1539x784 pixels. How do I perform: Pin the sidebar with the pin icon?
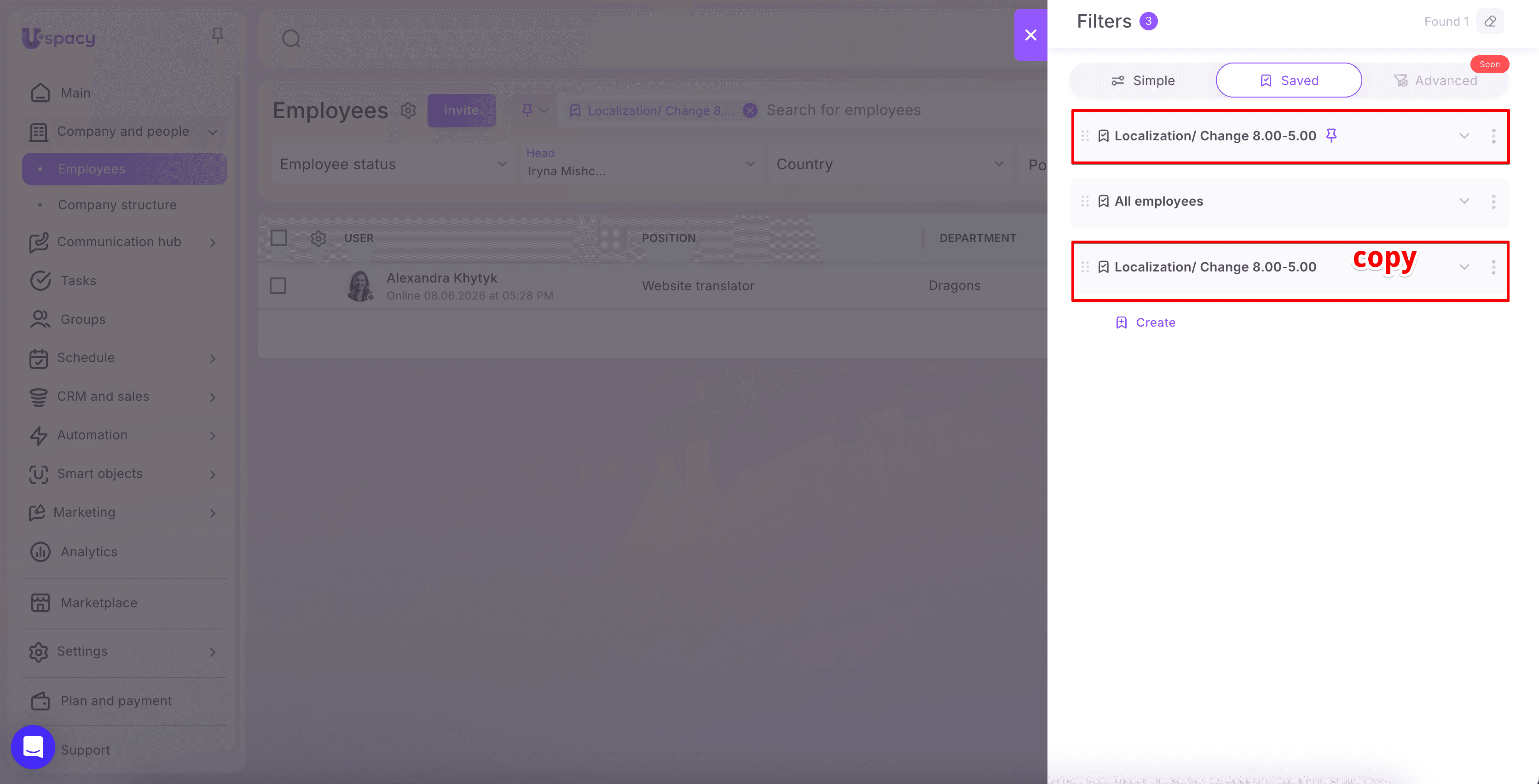pos(218,36)
